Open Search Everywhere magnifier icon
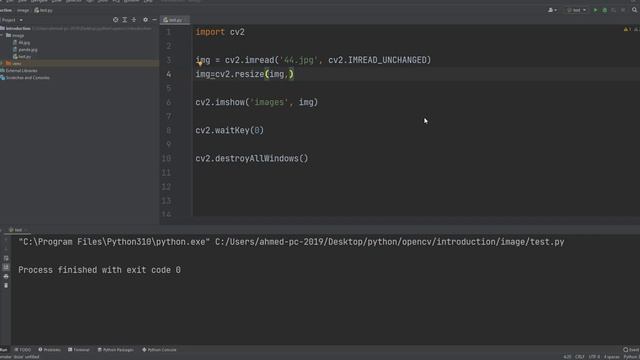640x360 pixels. (x=634, y=10)
